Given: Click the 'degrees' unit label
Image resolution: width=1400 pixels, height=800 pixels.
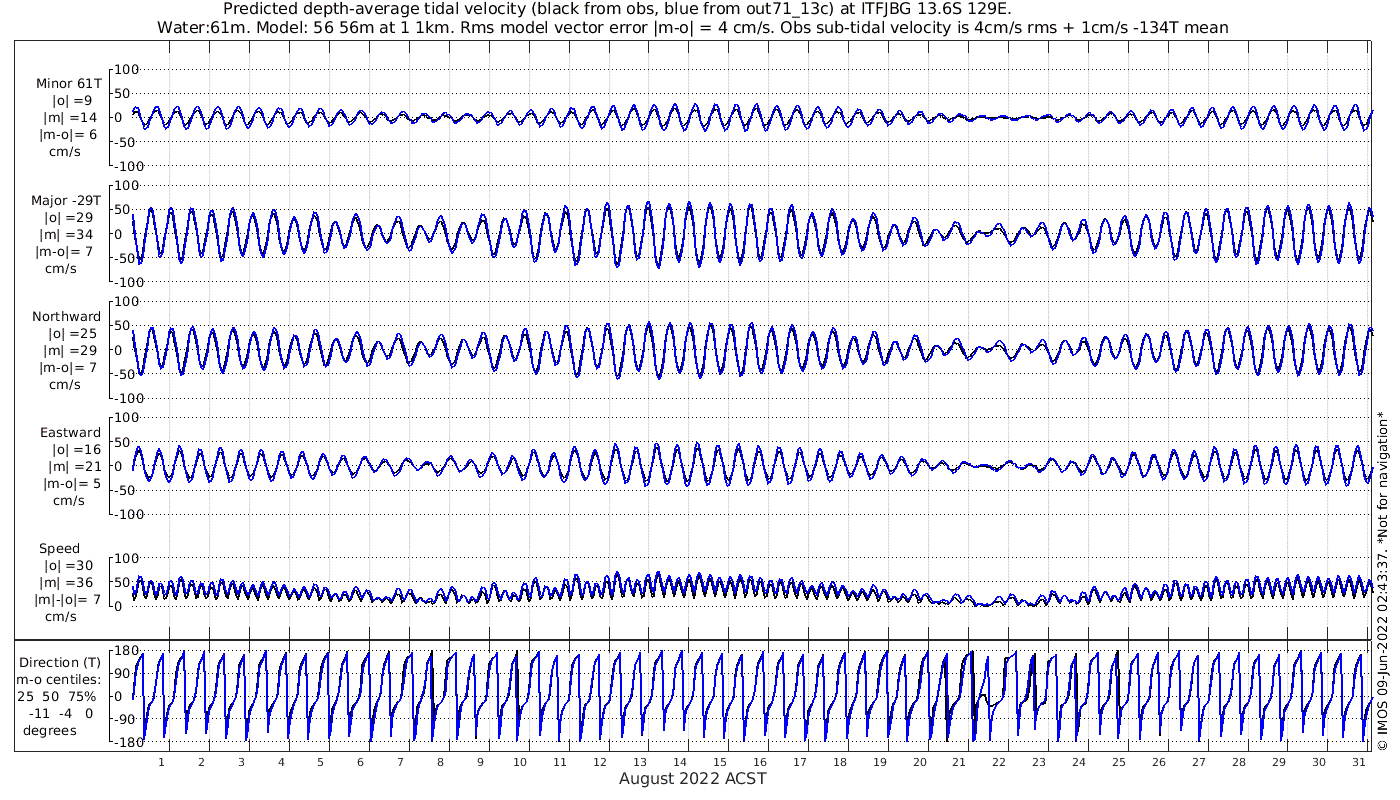Looking at the screenshot, I should tap(50, 731).
